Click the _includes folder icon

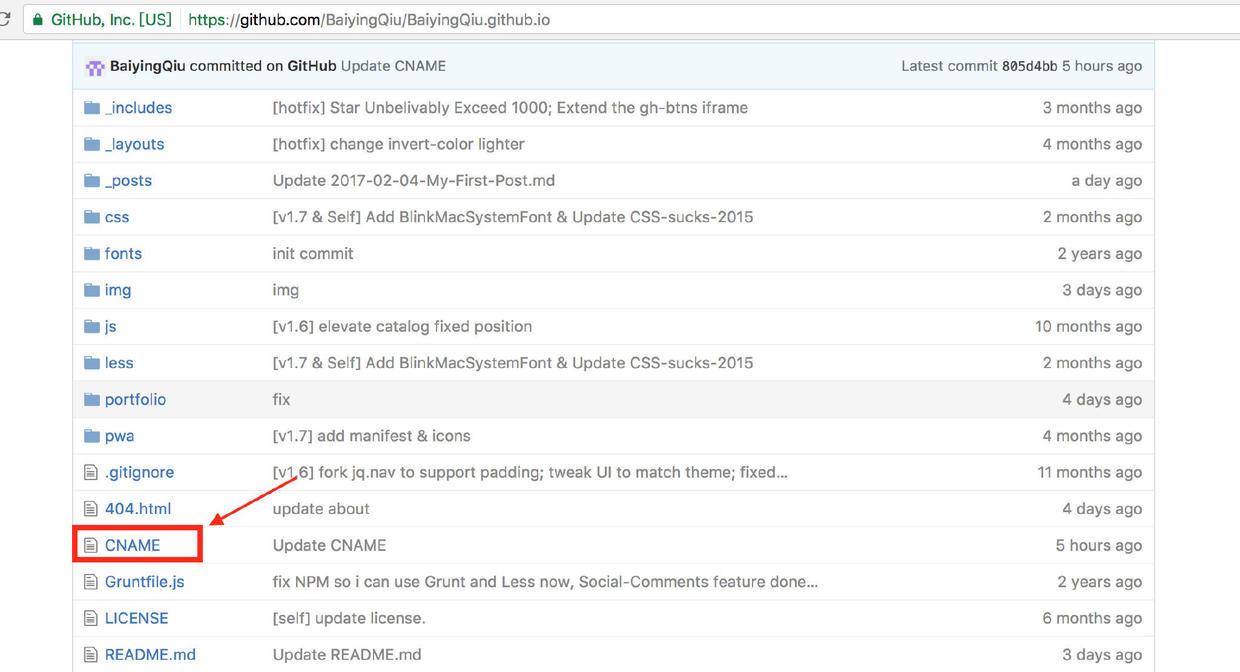(90, 107)
